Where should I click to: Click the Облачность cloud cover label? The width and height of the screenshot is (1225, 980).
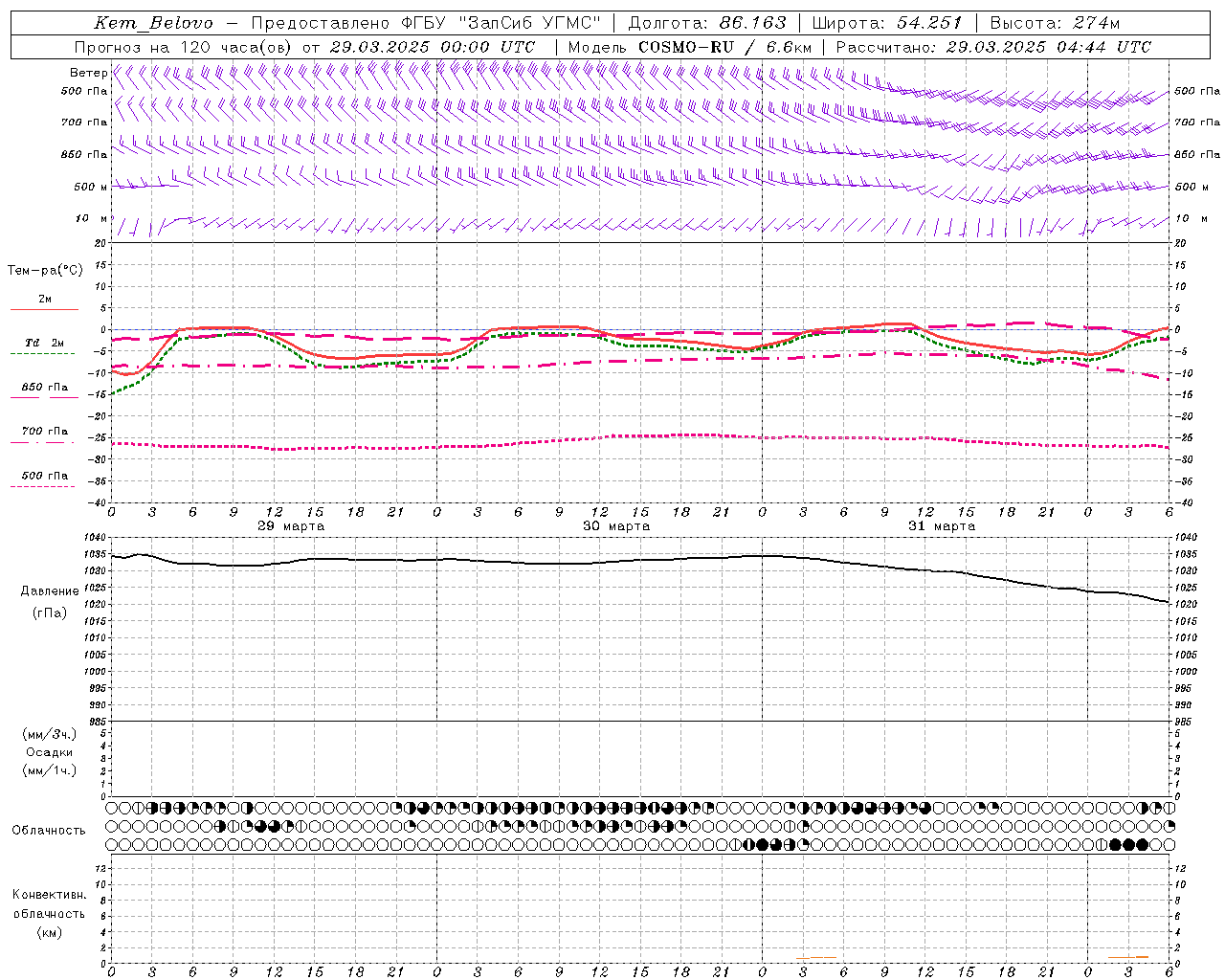point(49,831)
